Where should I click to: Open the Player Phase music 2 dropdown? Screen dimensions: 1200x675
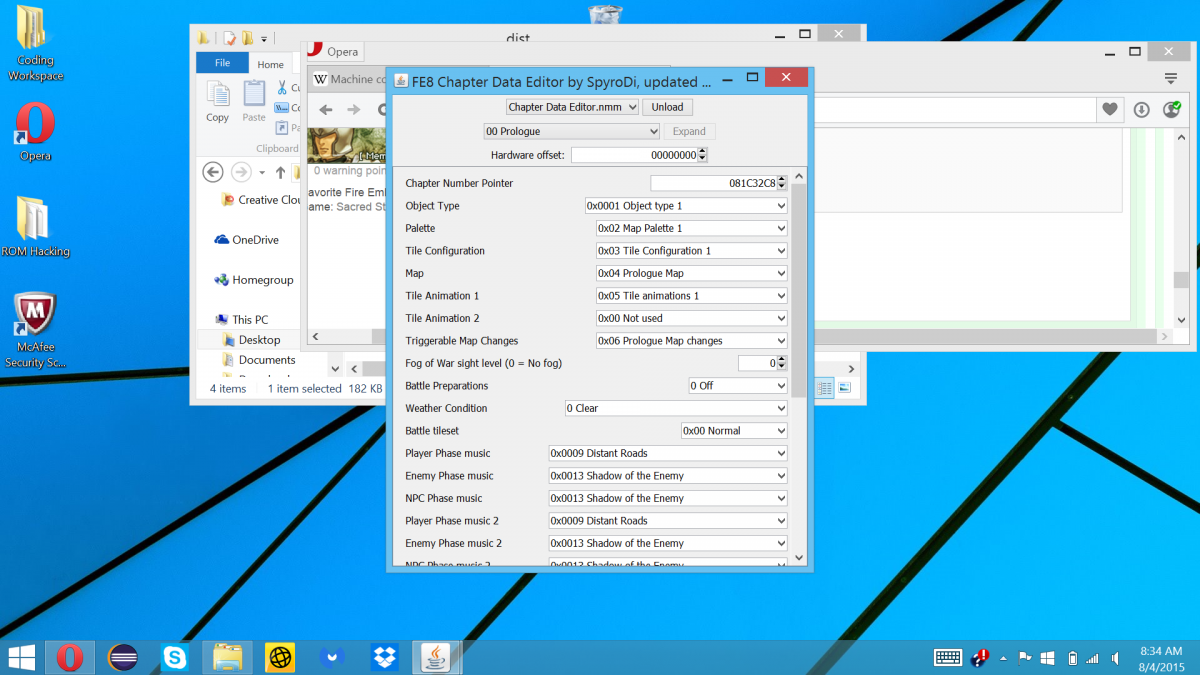pos(668,521)
